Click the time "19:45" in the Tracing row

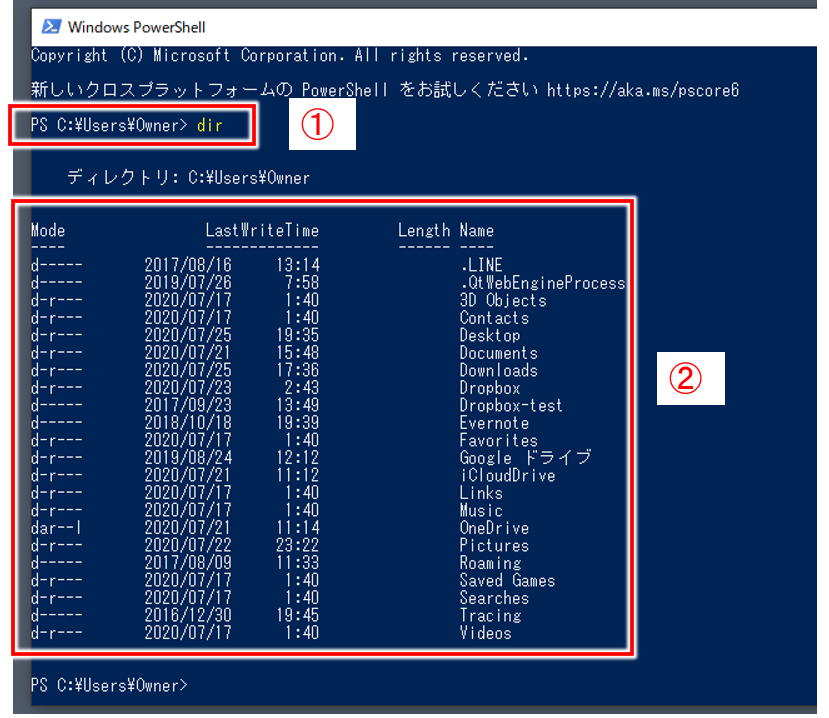pos(298,615)
